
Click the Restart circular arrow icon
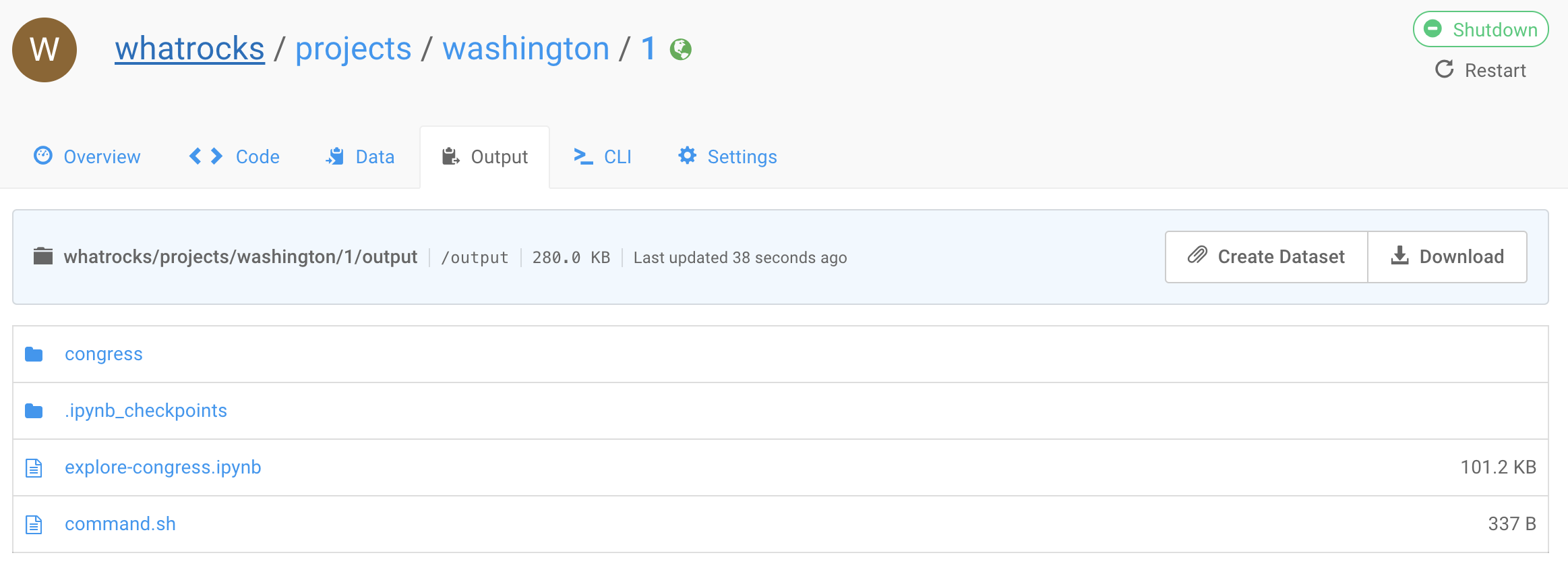[1444, 69]
